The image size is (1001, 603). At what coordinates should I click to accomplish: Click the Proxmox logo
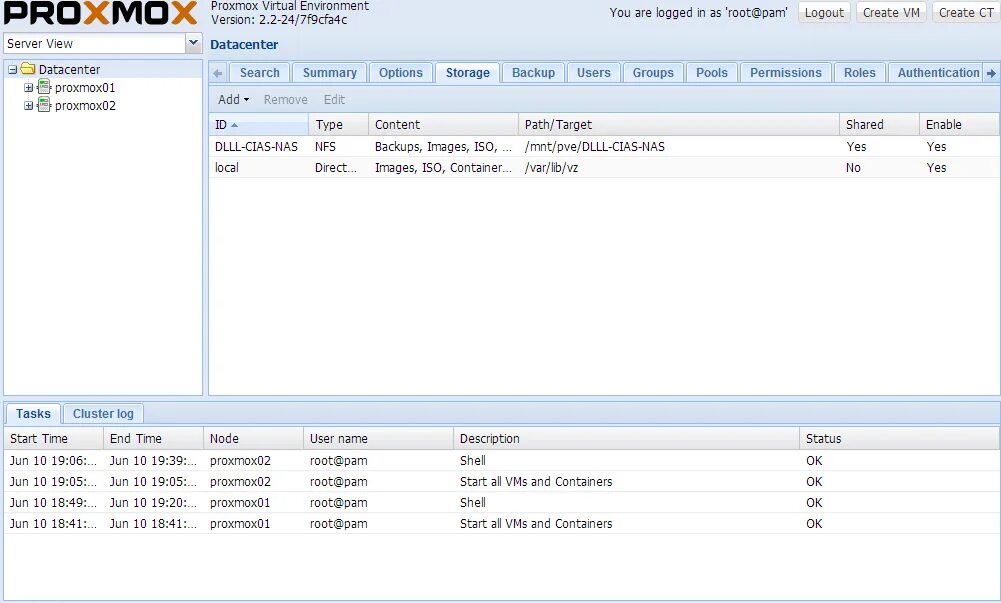[101, 13]
